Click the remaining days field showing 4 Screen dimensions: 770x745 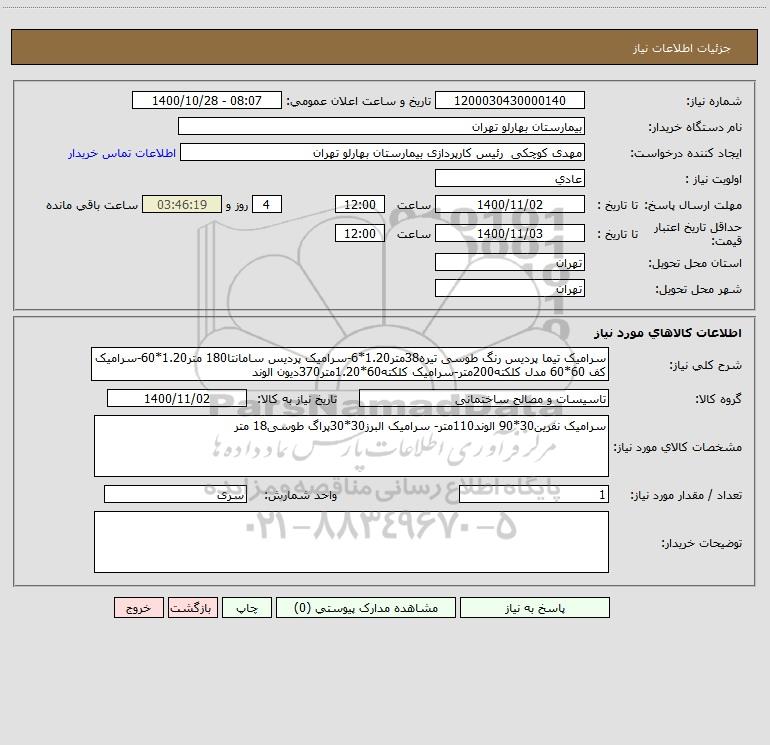click(267, 204)
